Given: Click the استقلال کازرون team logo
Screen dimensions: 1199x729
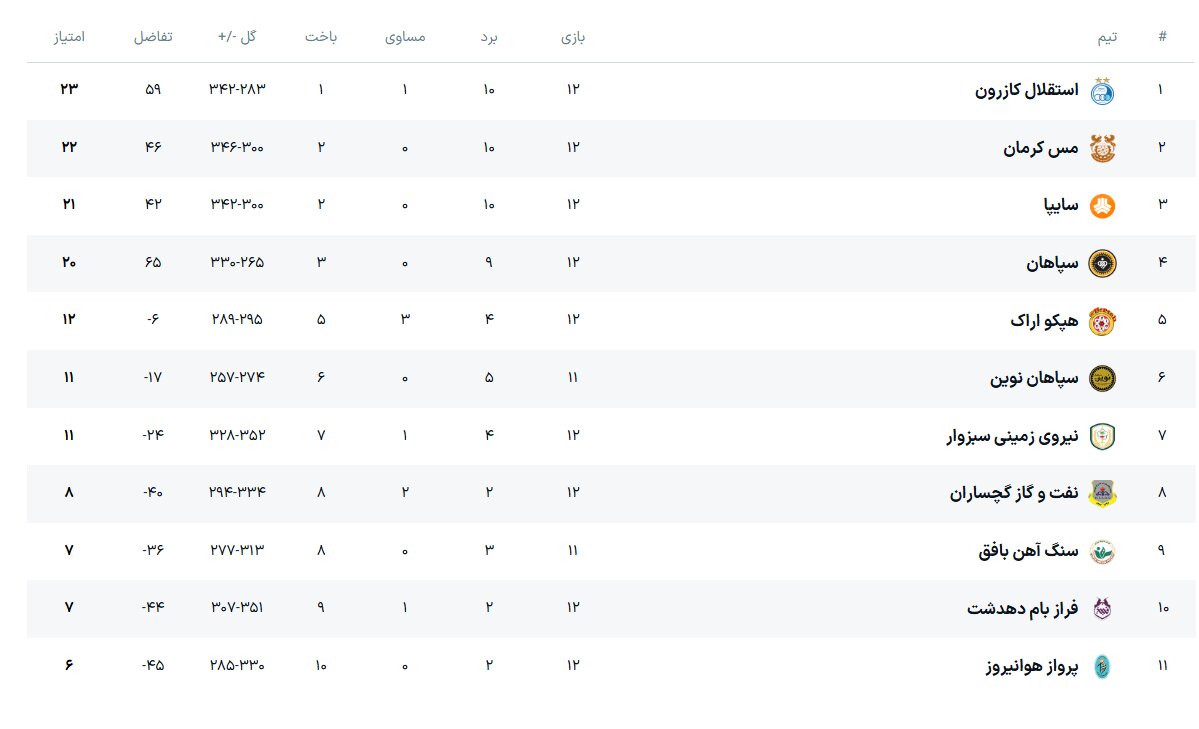Looking at the screenshot, I should coord(1102,91).
